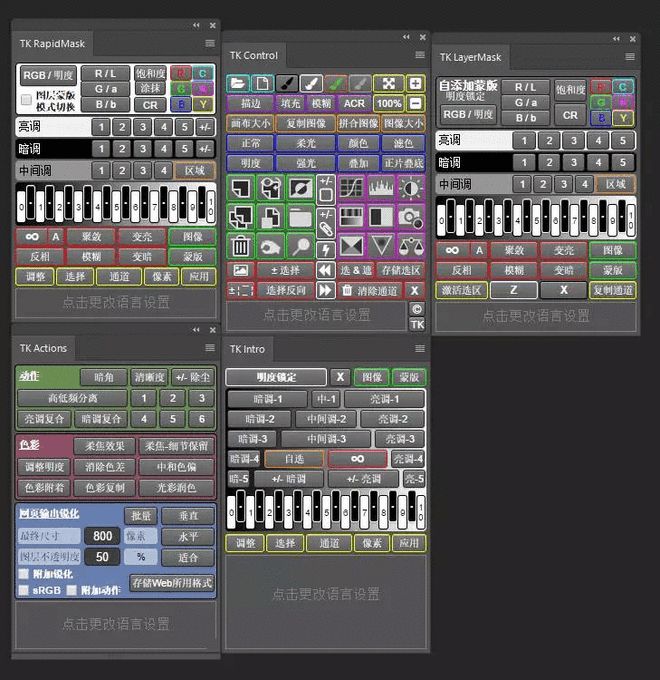Collapse the TK Actions panel with double arrows

click(x=196, y=330)
